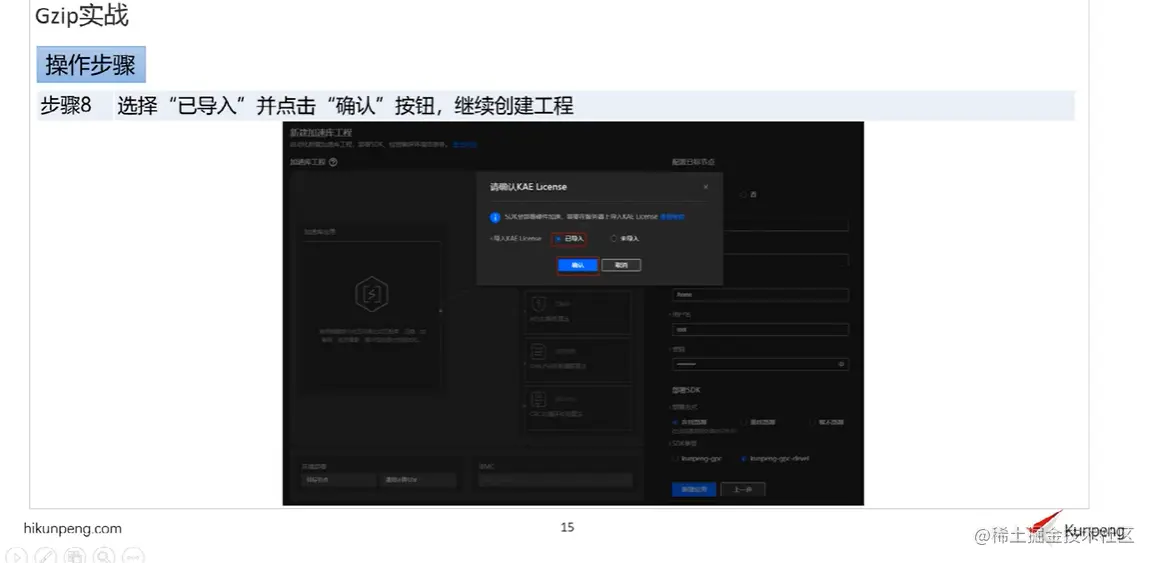Click the second field in bottom-left section

(418, 480)
